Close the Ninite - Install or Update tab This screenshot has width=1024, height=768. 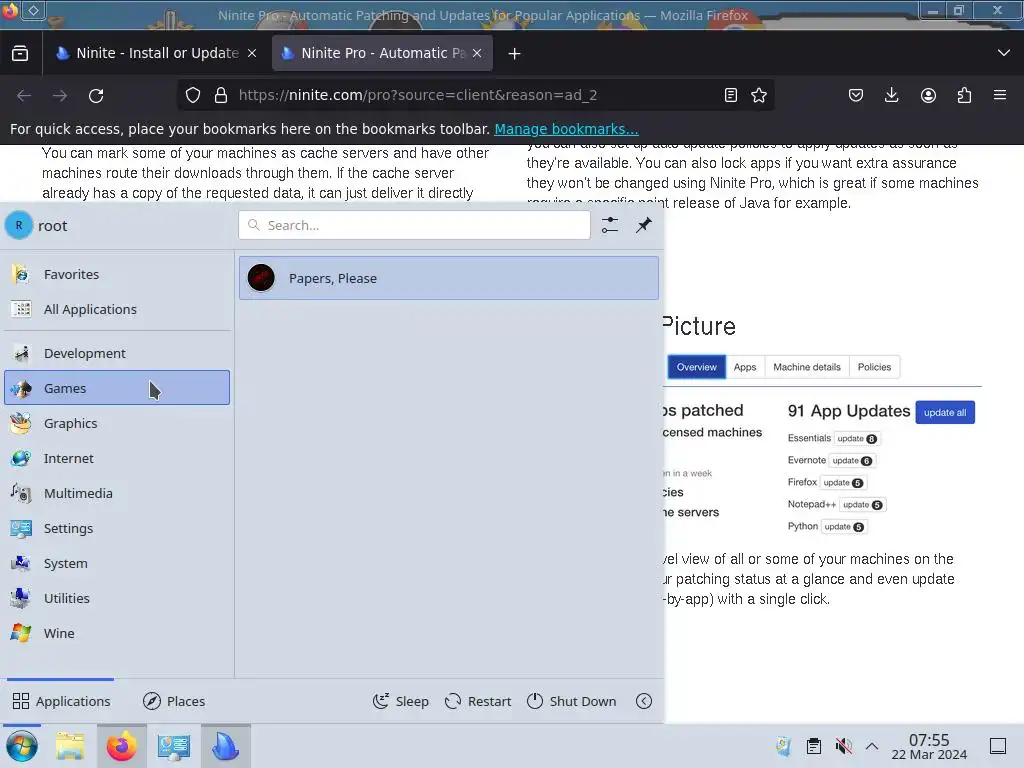tap(252, 54)
